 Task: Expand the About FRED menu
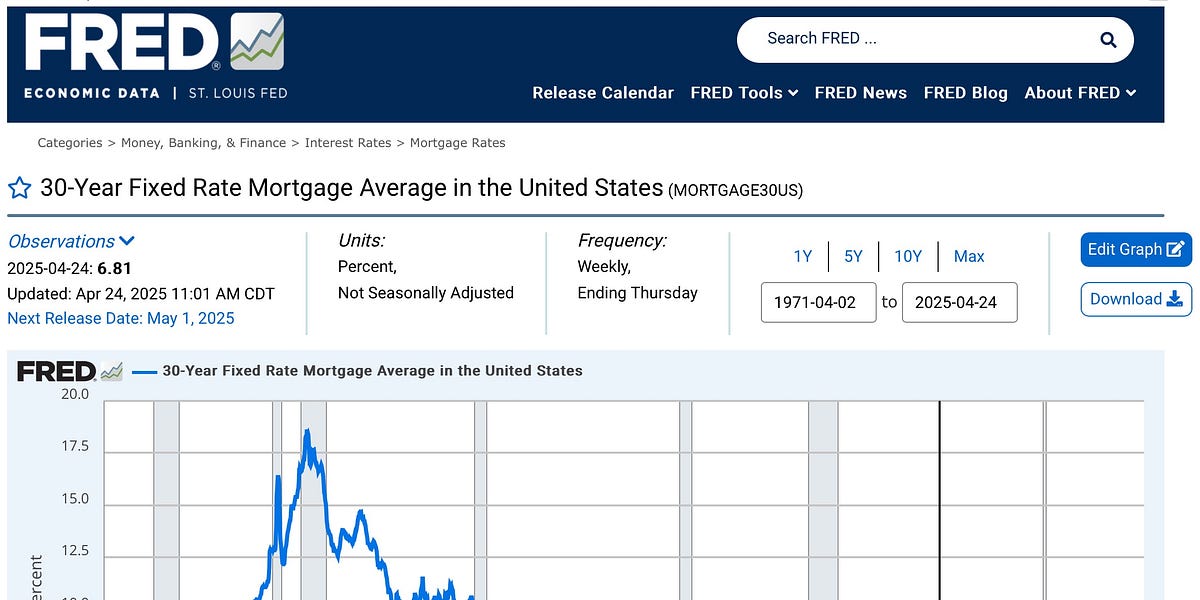pyautogui.click(x=1080, y=93)
